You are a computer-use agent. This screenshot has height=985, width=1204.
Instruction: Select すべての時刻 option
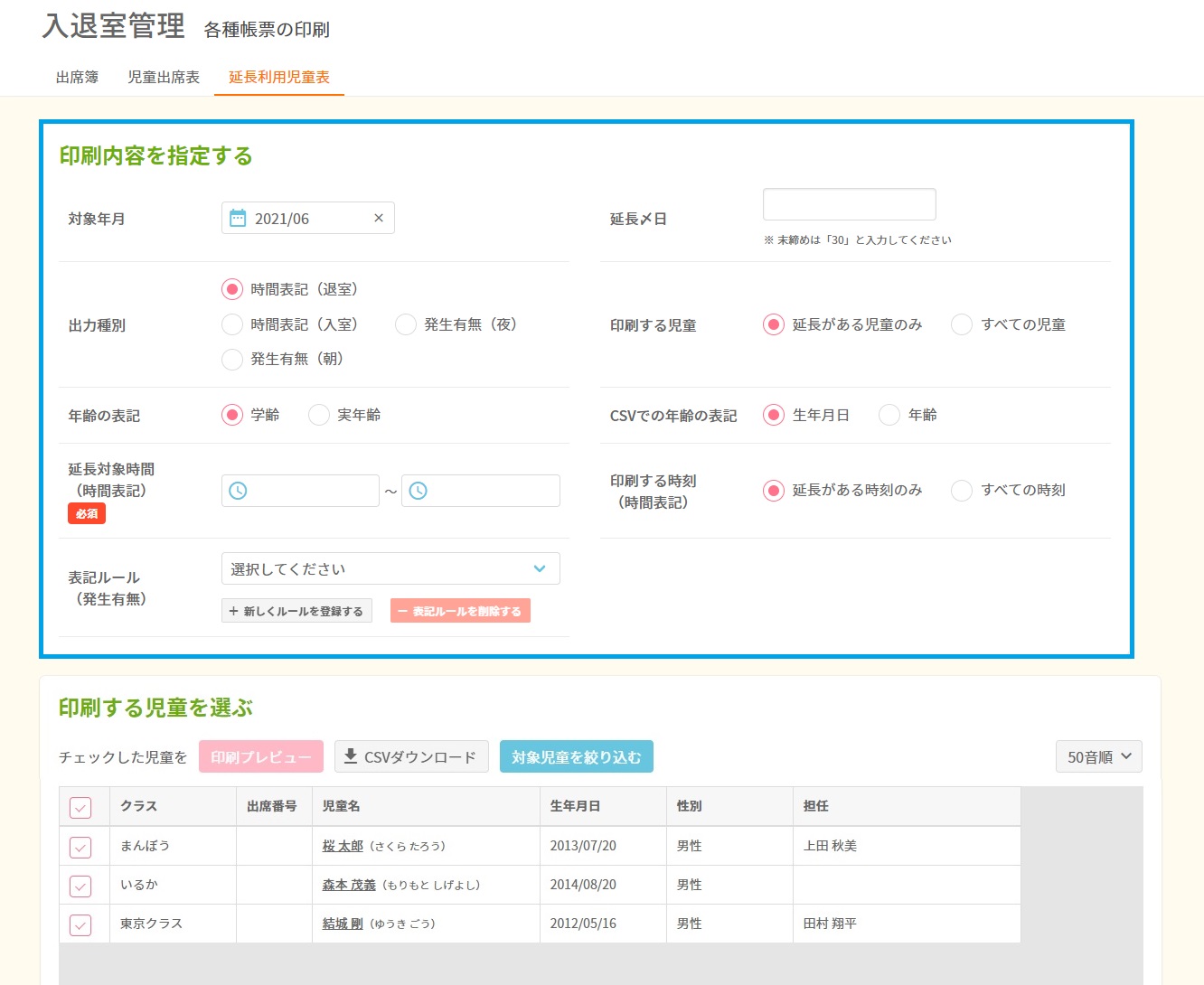tap(962, 490)
